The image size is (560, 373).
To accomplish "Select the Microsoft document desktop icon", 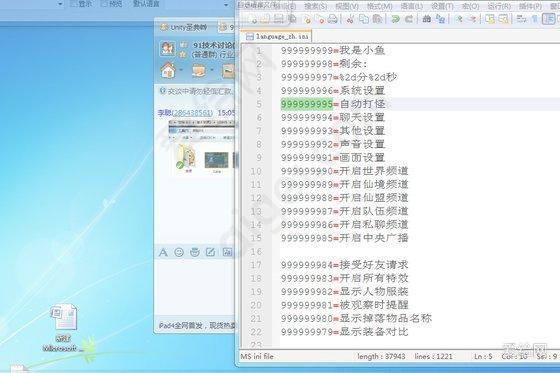I will pos(63,328).
